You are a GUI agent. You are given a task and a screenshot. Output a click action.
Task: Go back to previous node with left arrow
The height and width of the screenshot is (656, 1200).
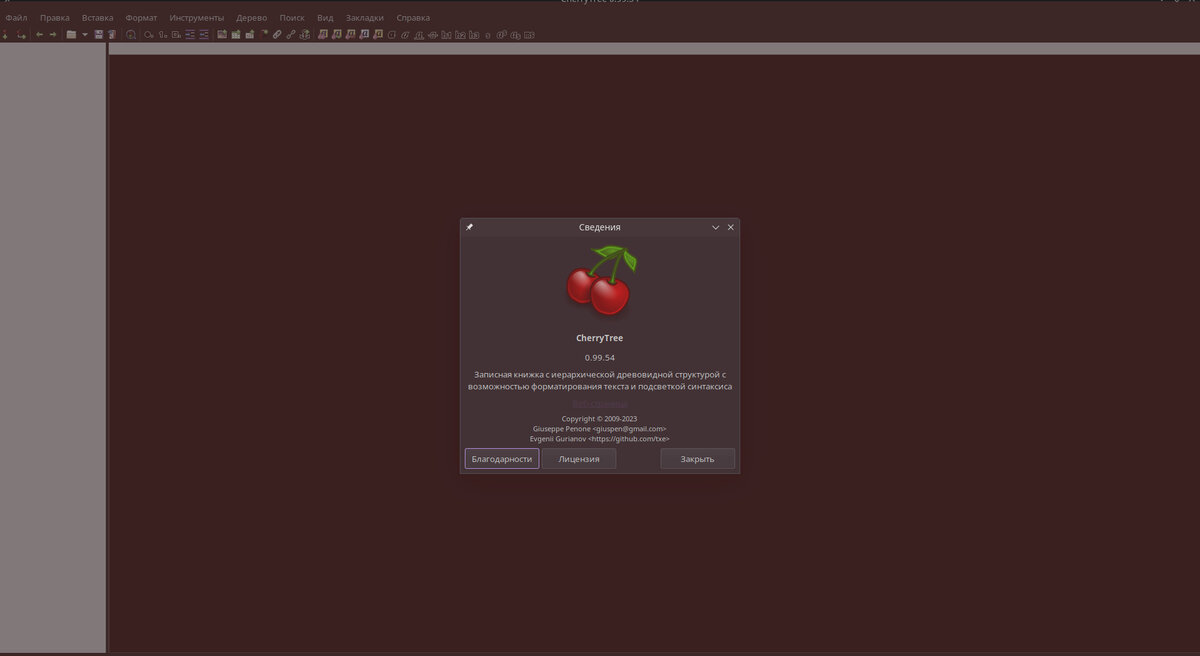pos(39,35)
